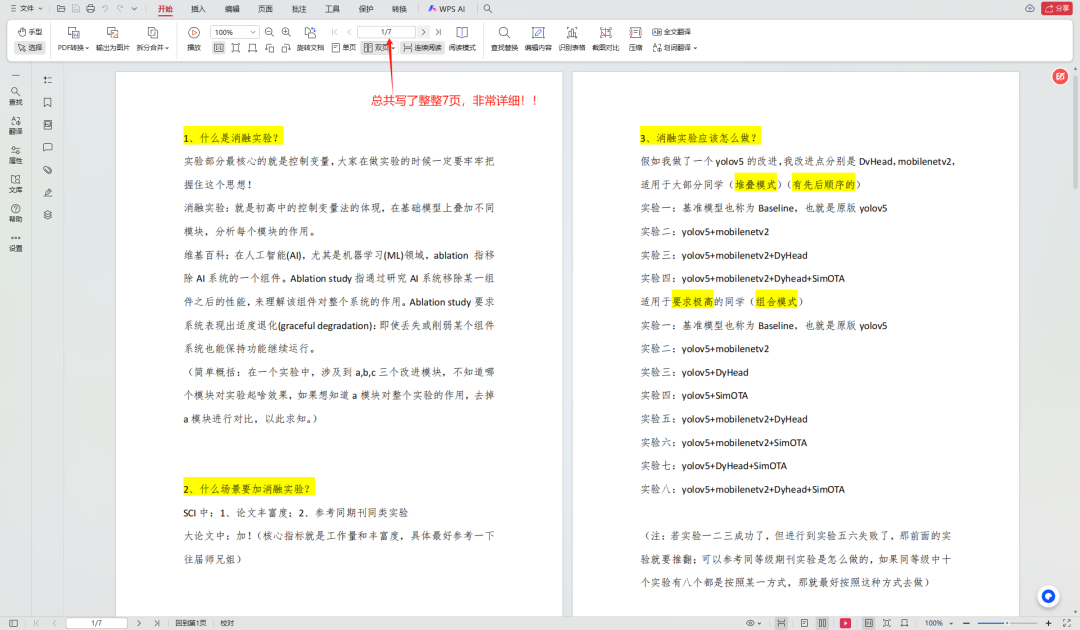Click the fullscreen icon in status bar
The height and width of the screenshot is (630, 1080).
pos(1067,623)
